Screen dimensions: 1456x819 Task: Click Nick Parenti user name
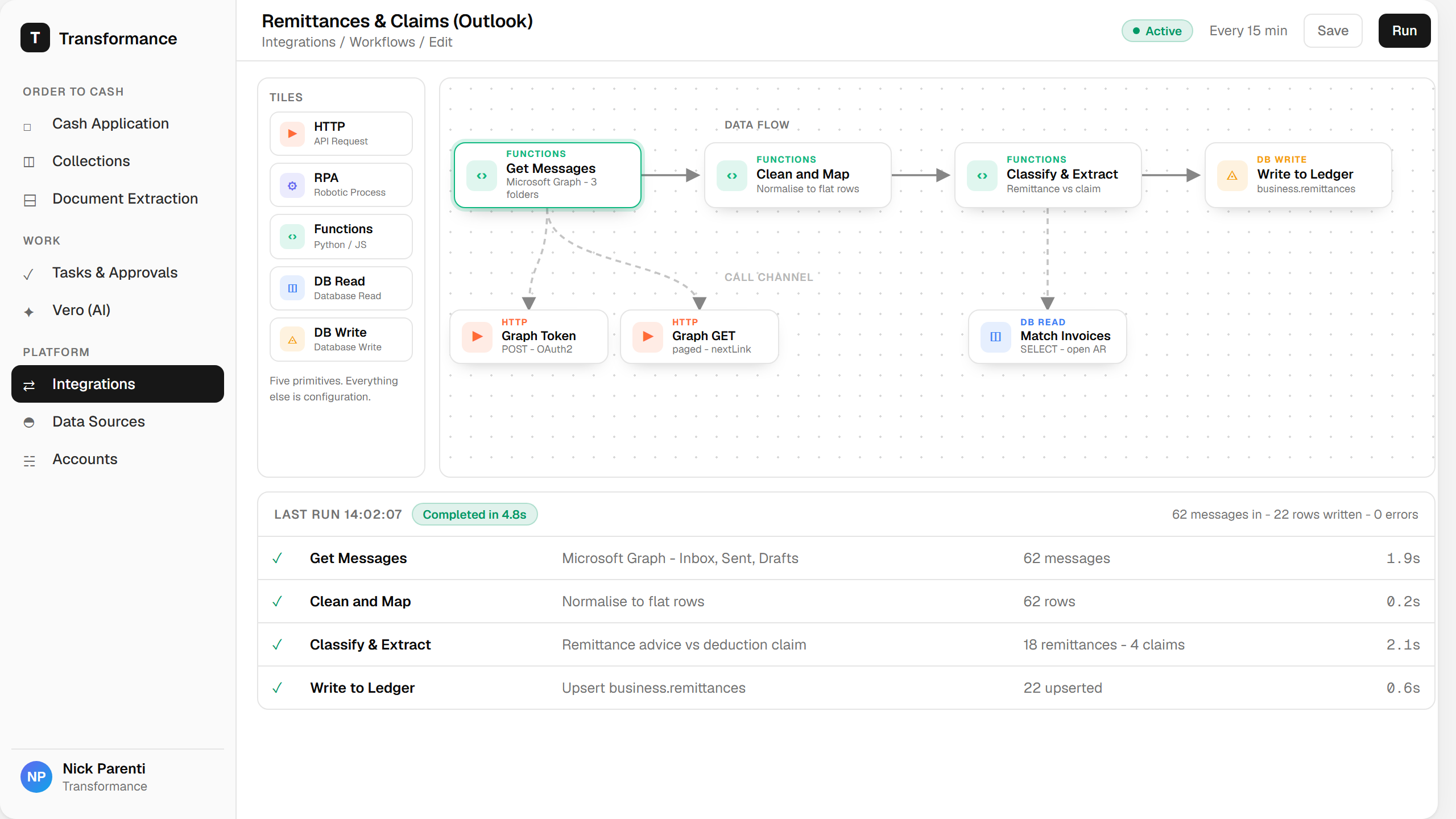pyautogui.click(x=104, y=768)
